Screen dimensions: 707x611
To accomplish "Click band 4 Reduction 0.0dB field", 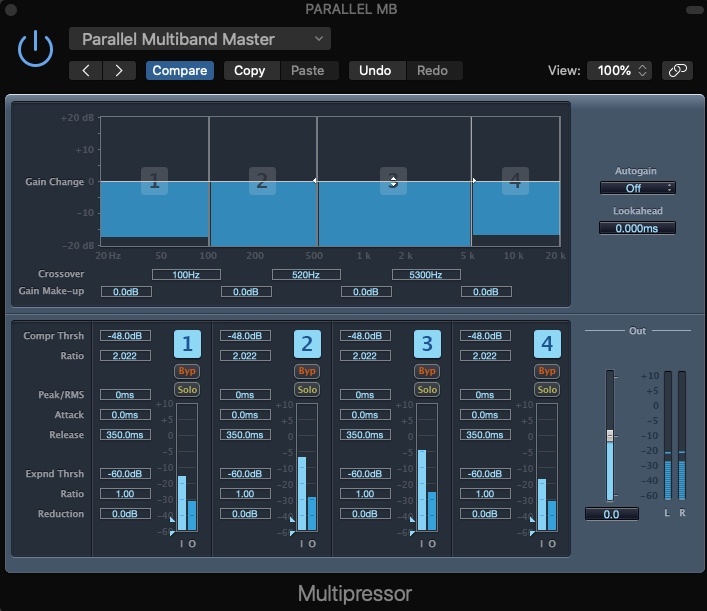I will (x=485, y=514).
